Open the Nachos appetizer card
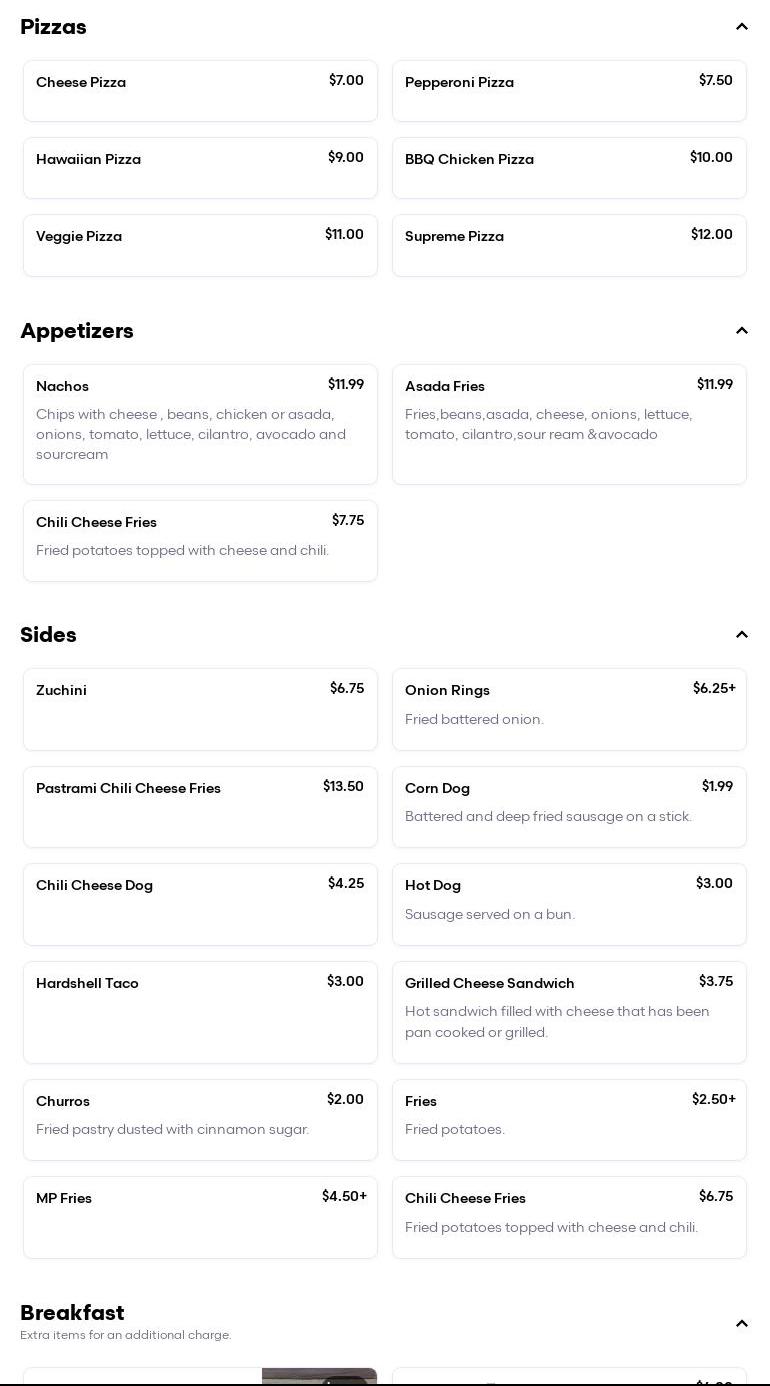Image resolution: width=770 pixels, height=1386 pixels. click(x=200, y=424)
